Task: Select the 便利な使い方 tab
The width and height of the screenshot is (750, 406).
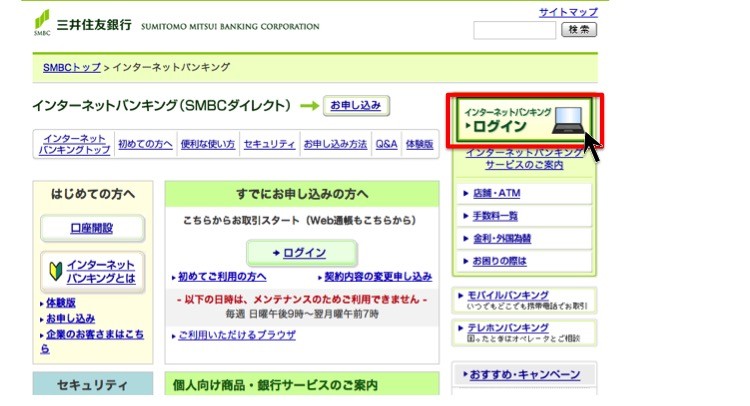Action: (208, 144)
